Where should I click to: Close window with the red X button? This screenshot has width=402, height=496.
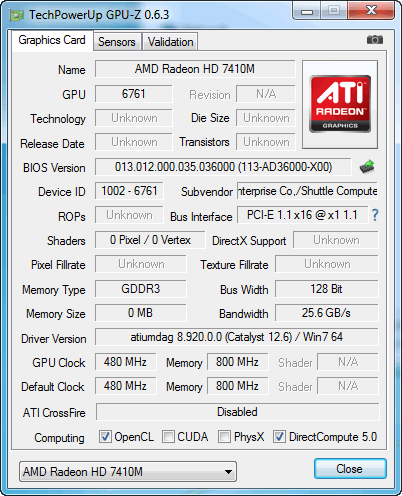pos(371,11)
